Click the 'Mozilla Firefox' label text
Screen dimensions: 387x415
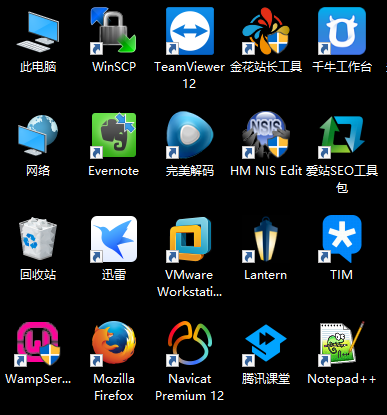coord(114,387)
